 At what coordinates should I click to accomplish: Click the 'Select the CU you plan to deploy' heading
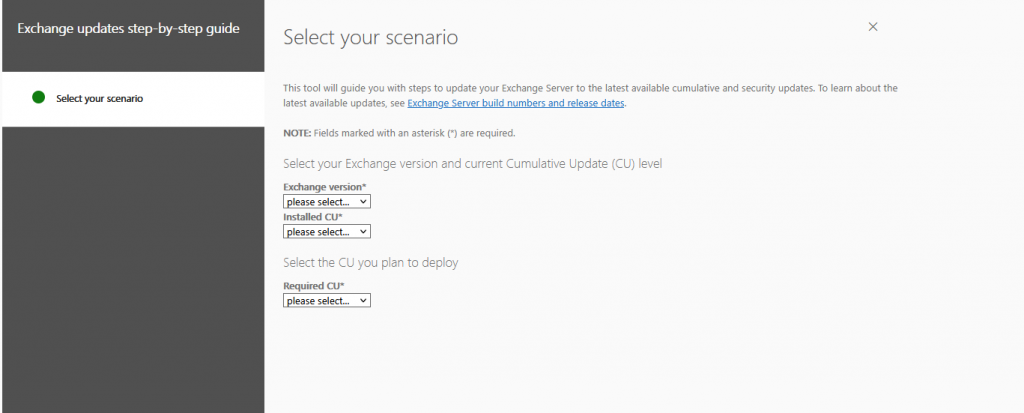pos(370,263)
